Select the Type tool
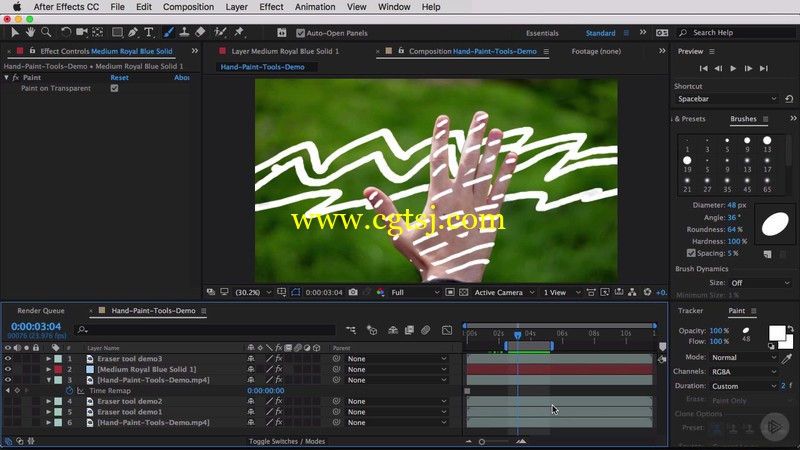800x450 pixels. click(x=148, y=32)
